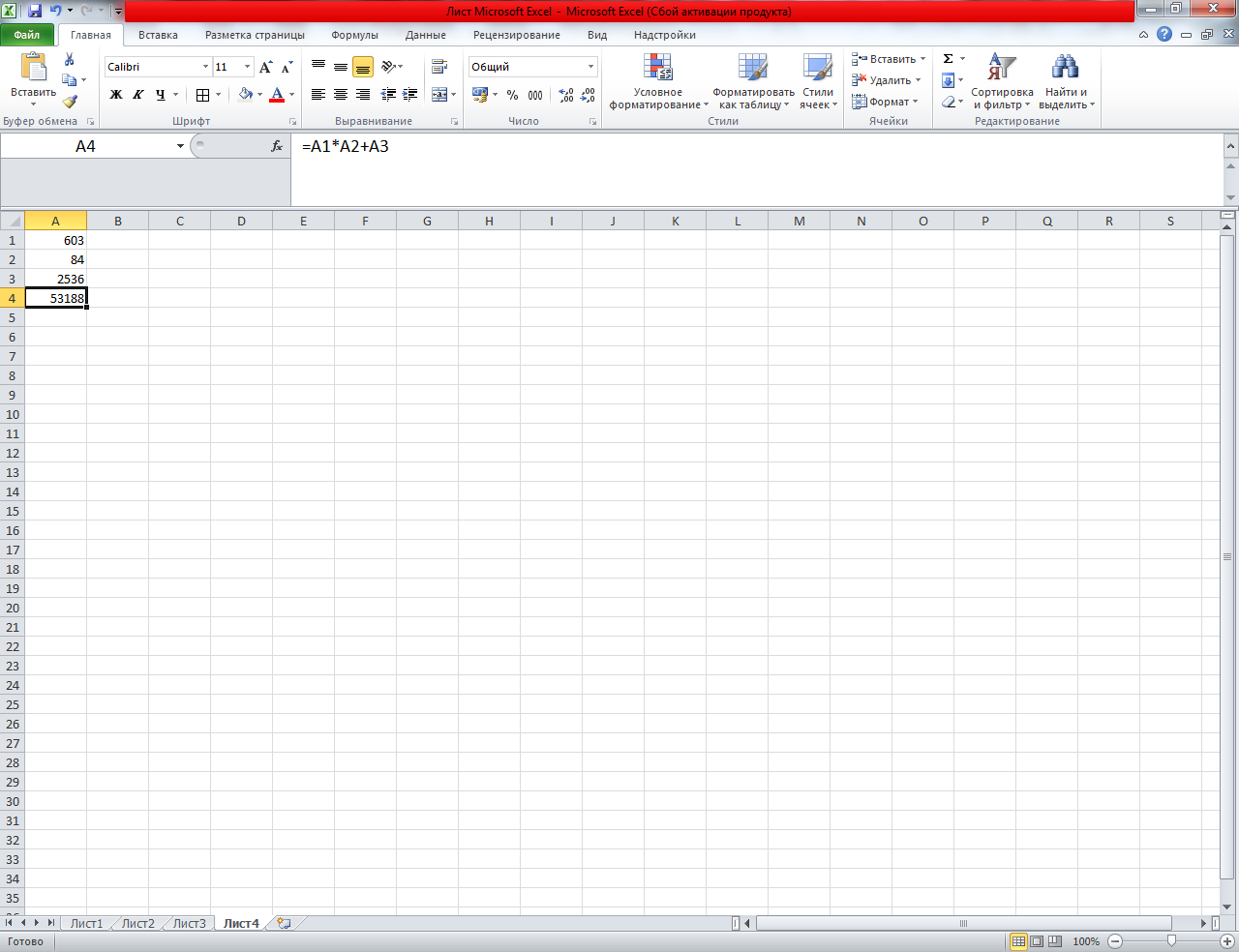This screenshot has width=1239, height=952.
Task: Click the Вставить cells button
Action: (889, 59)
